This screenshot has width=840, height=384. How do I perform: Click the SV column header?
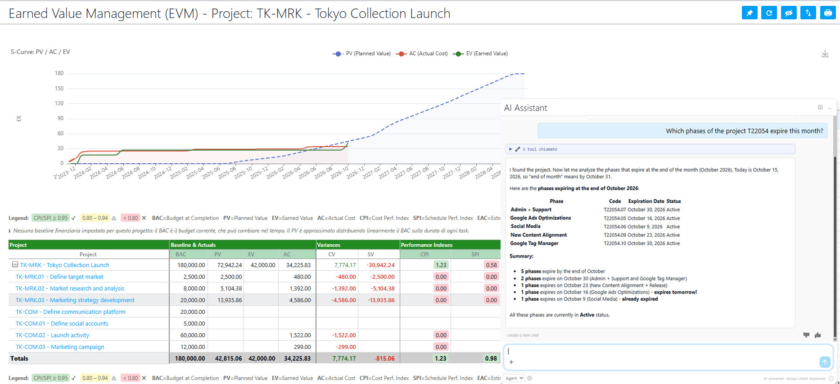click(379, 254)
